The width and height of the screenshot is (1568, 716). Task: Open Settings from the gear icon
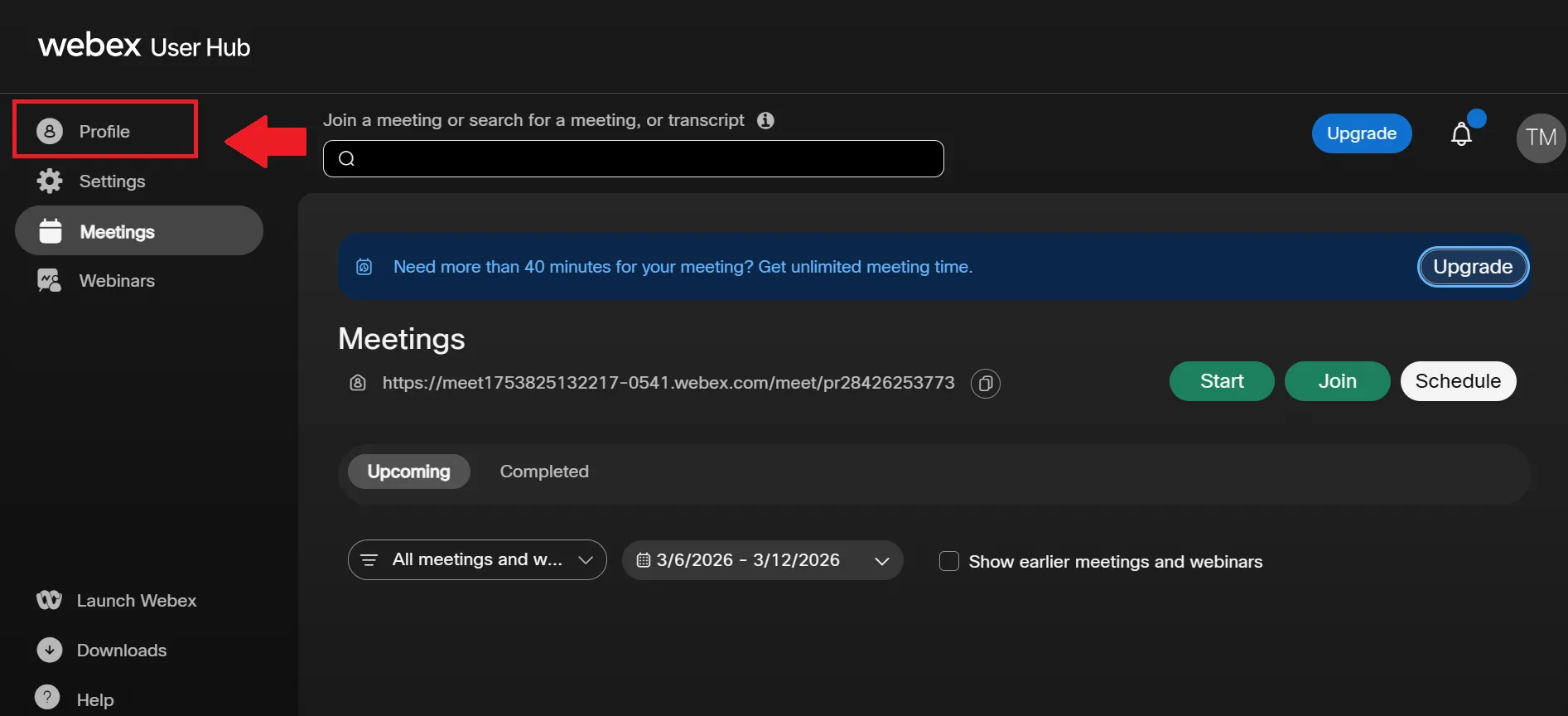coord(50,181)
